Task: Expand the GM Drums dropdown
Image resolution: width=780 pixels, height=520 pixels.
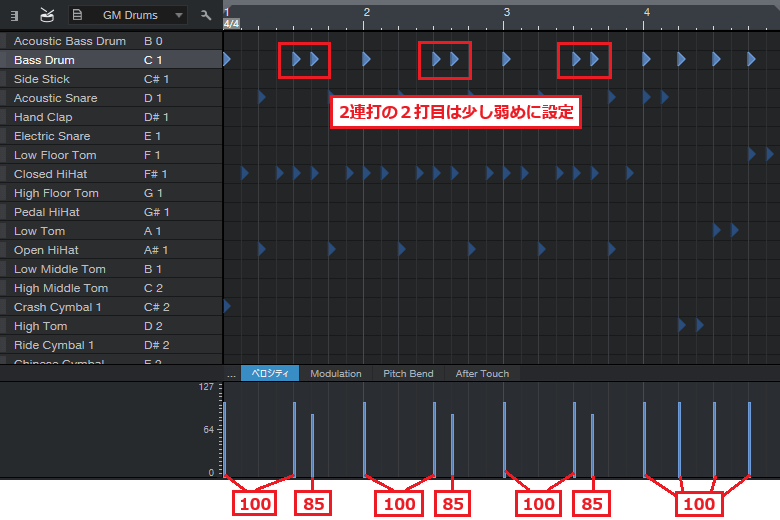Action: point(178,16)
